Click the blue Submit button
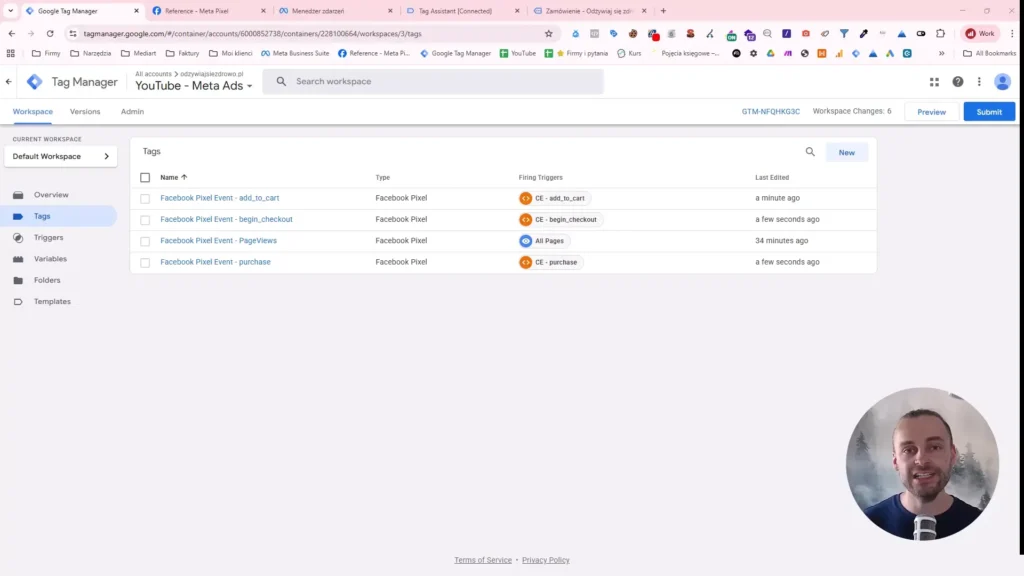Viewport: 1024px width, 576px height. pos(989,112)
